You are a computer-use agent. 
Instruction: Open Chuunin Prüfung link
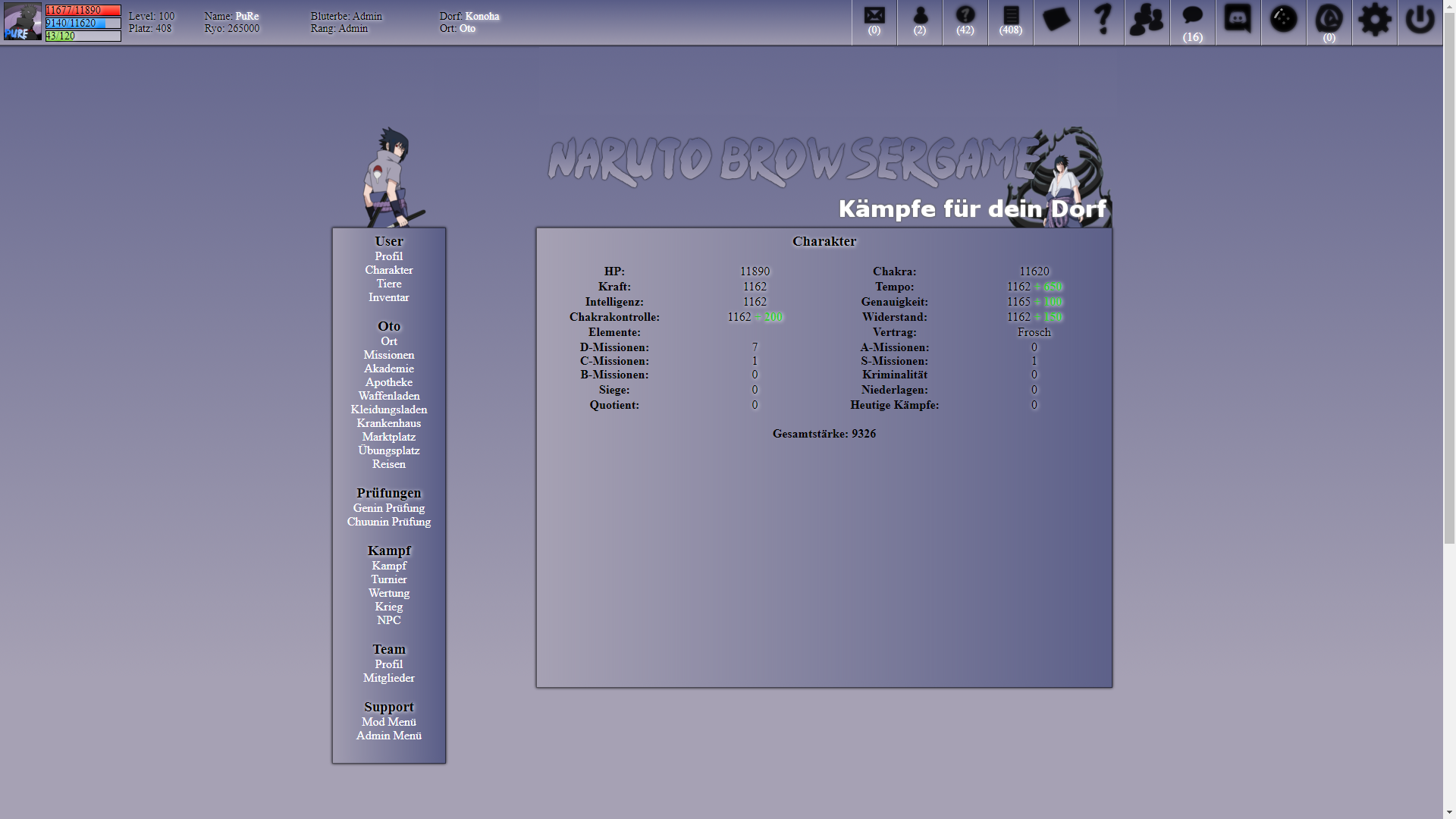tap(388, 522)
